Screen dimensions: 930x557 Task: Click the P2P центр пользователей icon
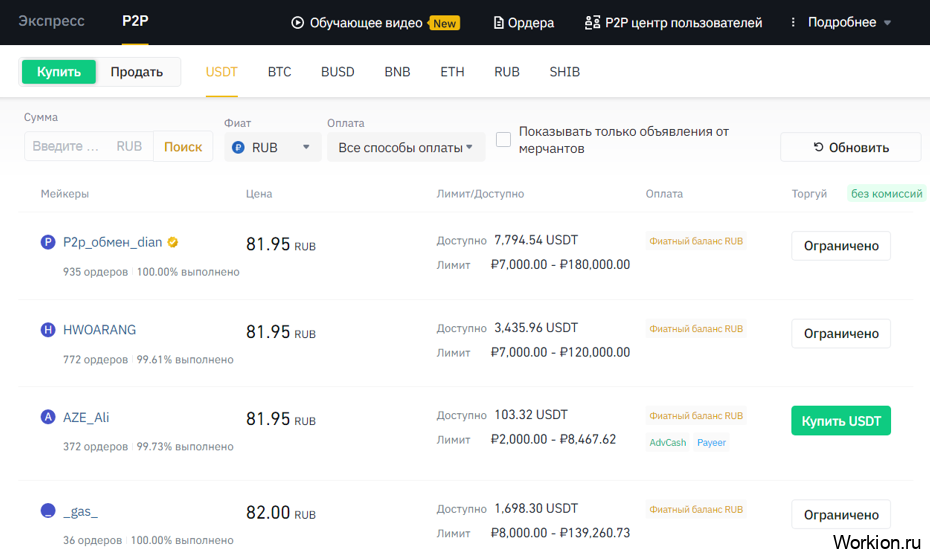tap(592, 23)
